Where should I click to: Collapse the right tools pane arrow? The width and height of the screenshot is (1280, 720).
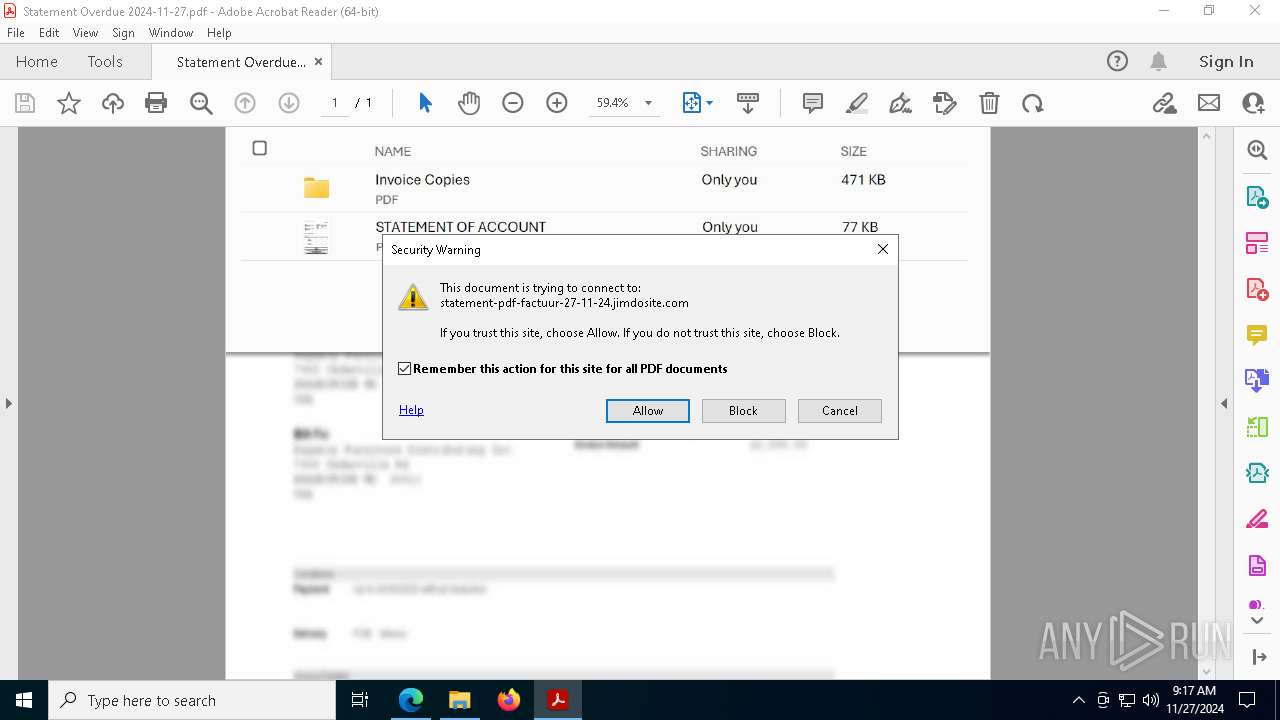(1224, 404)
